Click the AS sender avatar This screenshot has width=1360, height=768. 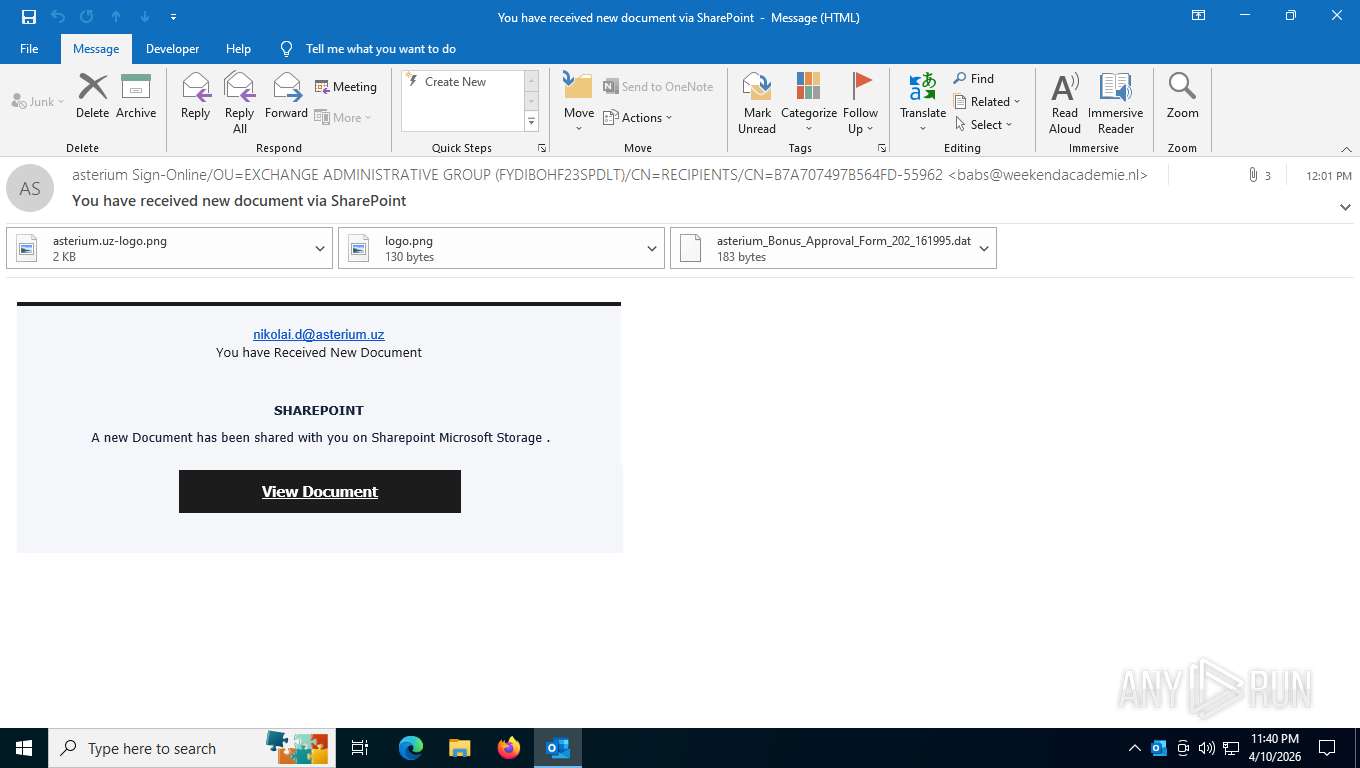[30, 188]
